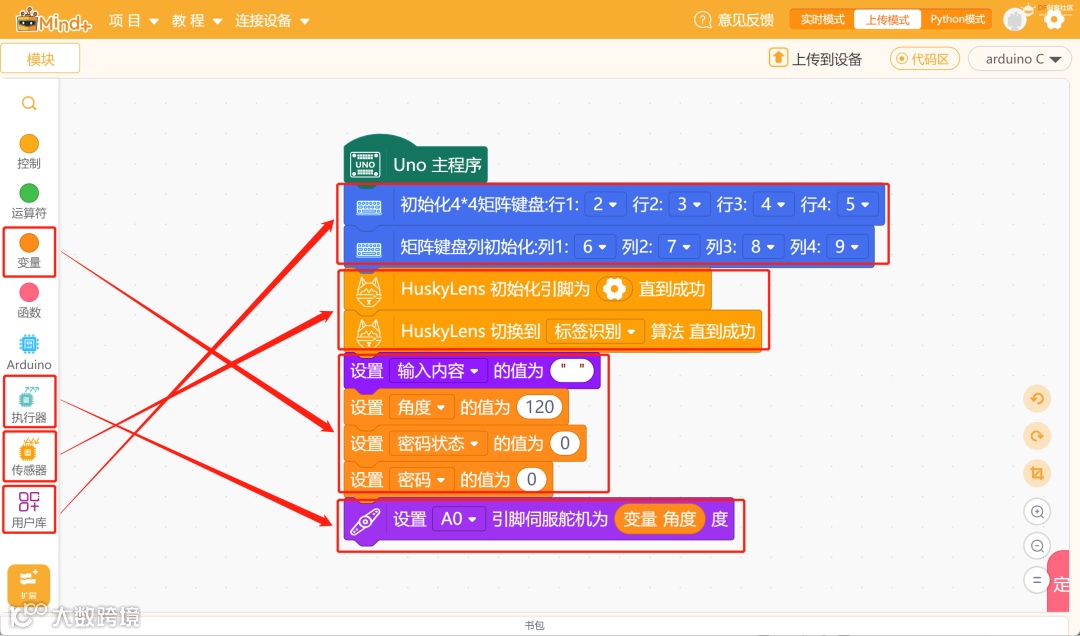
Task: Click the Mind+ logo
Action: [x=54, y=21]
